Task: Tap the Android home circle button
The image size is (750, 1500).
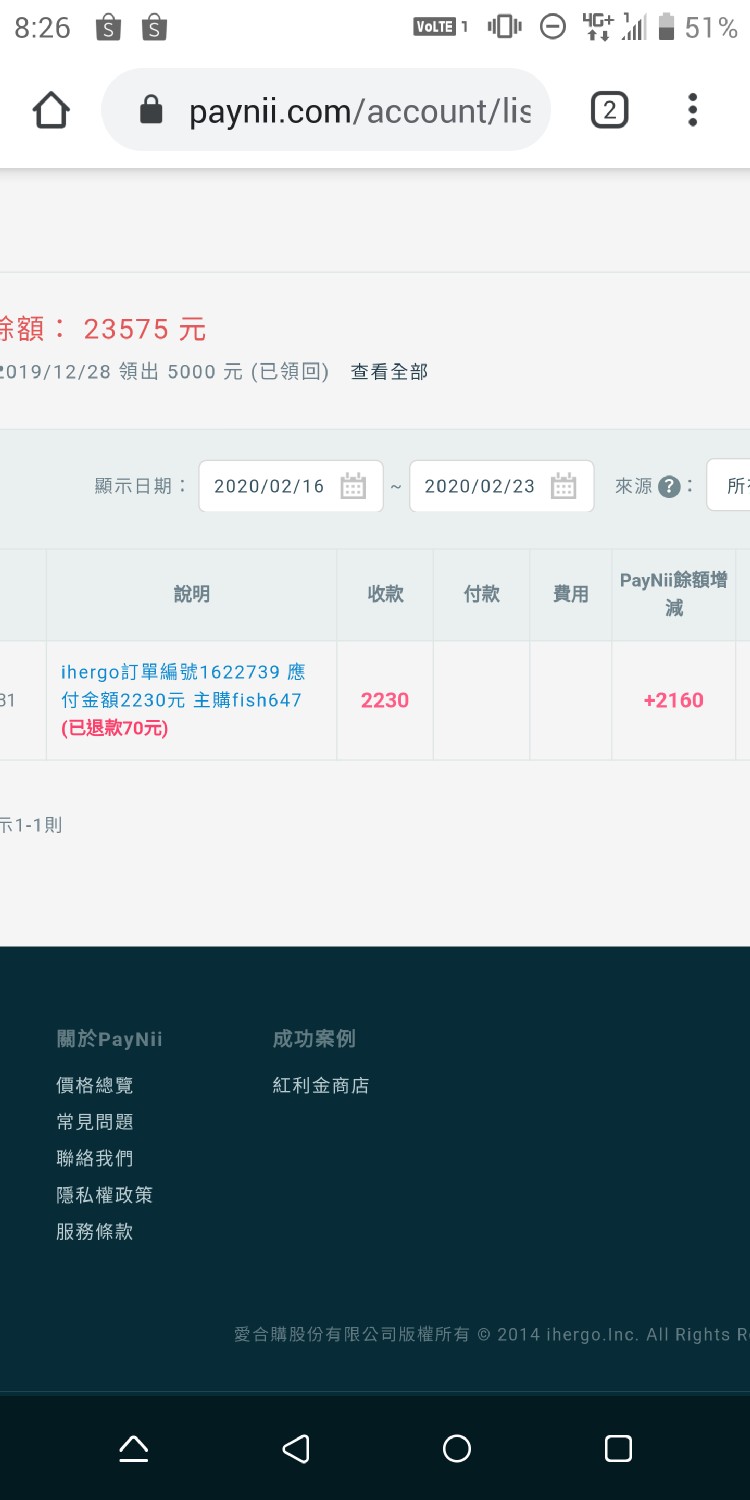Action: tap(457, 1448)
